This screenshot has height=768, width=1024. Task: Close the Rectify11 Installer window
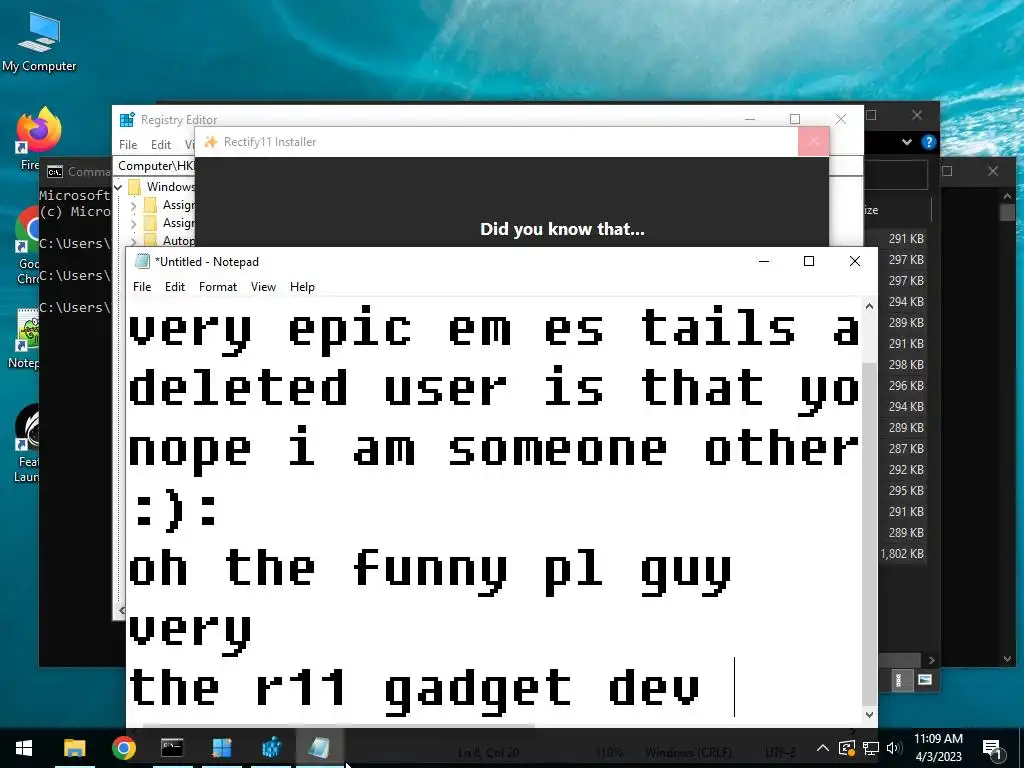[x=814, y=142]
